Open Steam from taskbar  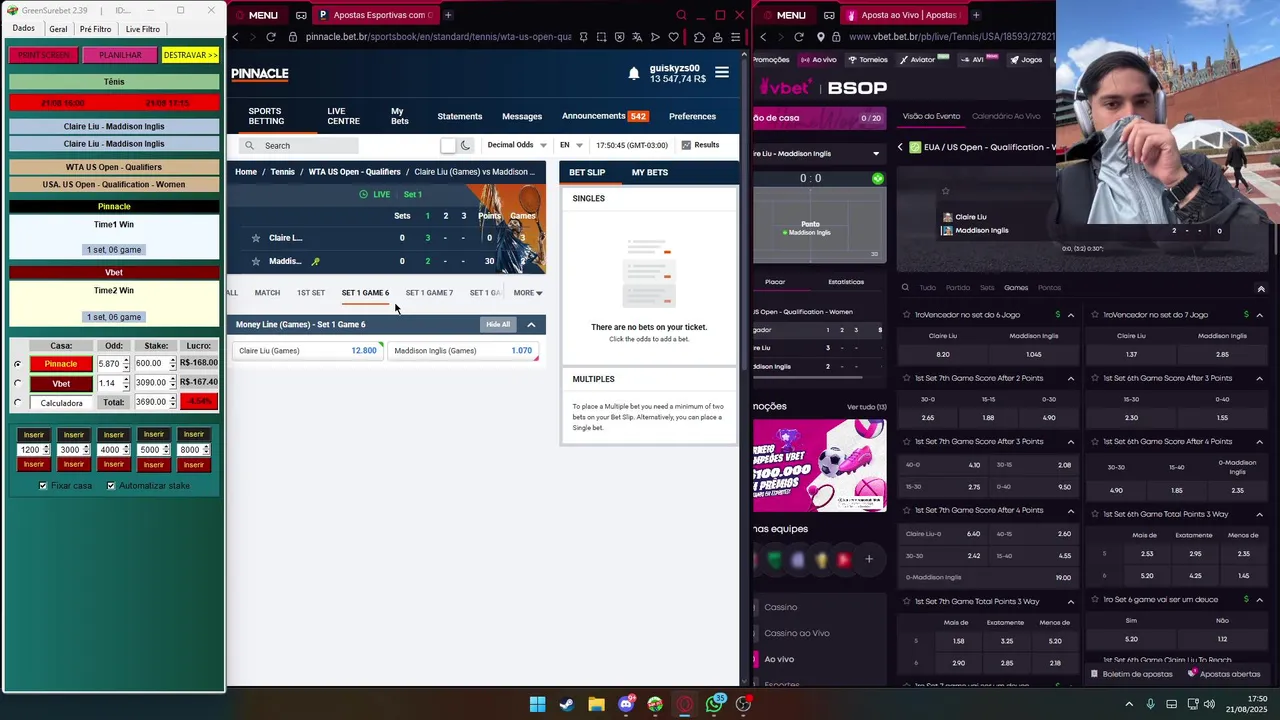coord(566,704)
